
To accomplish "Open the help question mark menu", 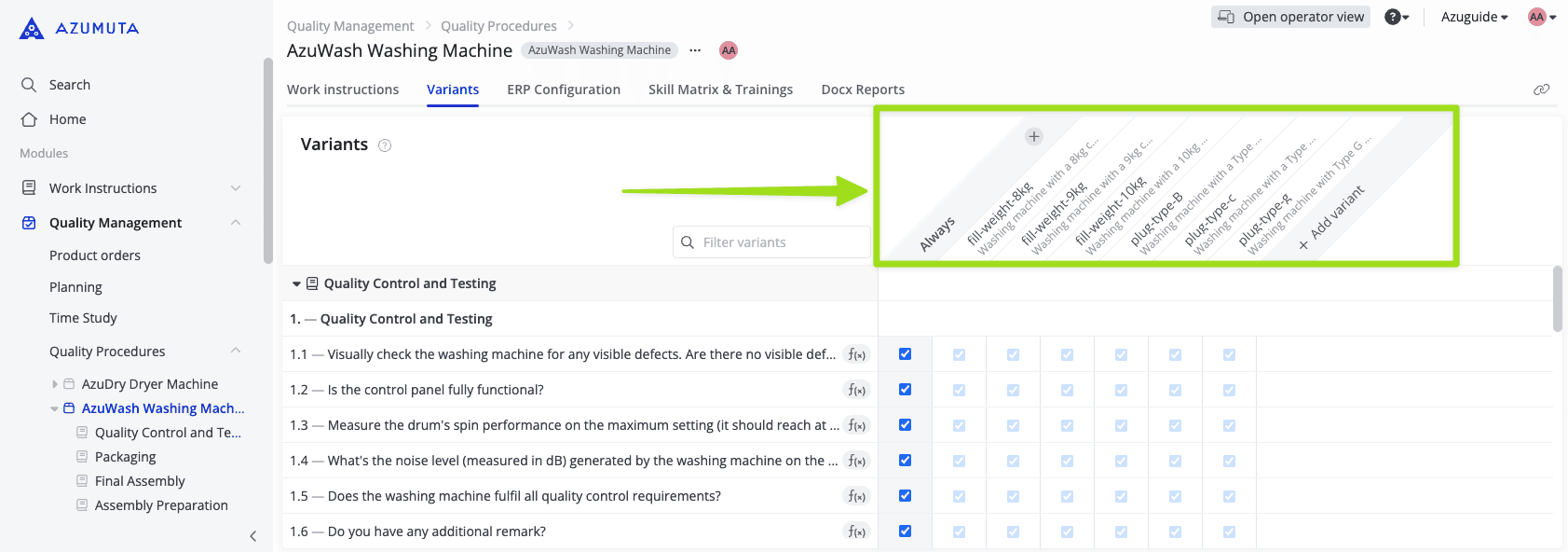I will click(1396, 17).
